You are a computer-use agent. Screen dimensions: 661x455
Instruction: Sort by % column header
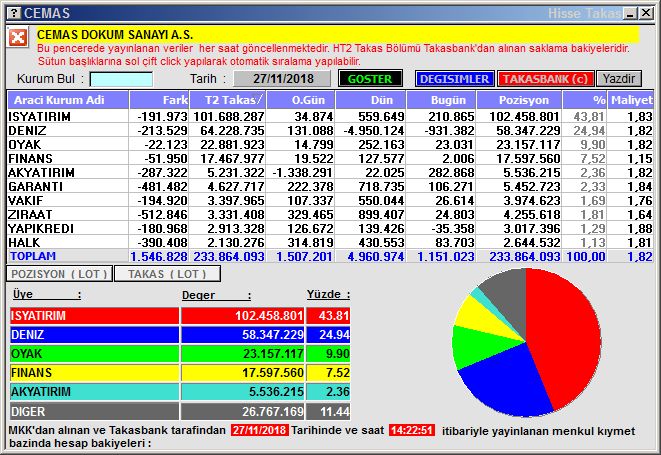[x=585, y=100]
